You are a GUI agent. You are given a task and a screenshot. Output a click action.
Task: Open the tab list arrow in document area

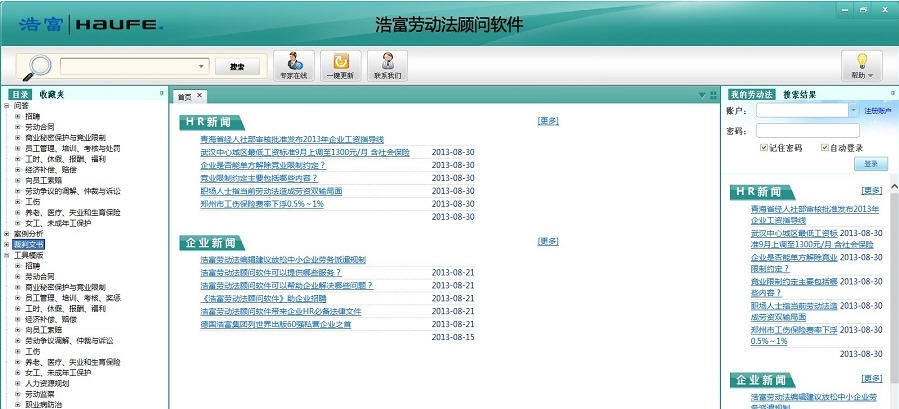pos(702,95)
